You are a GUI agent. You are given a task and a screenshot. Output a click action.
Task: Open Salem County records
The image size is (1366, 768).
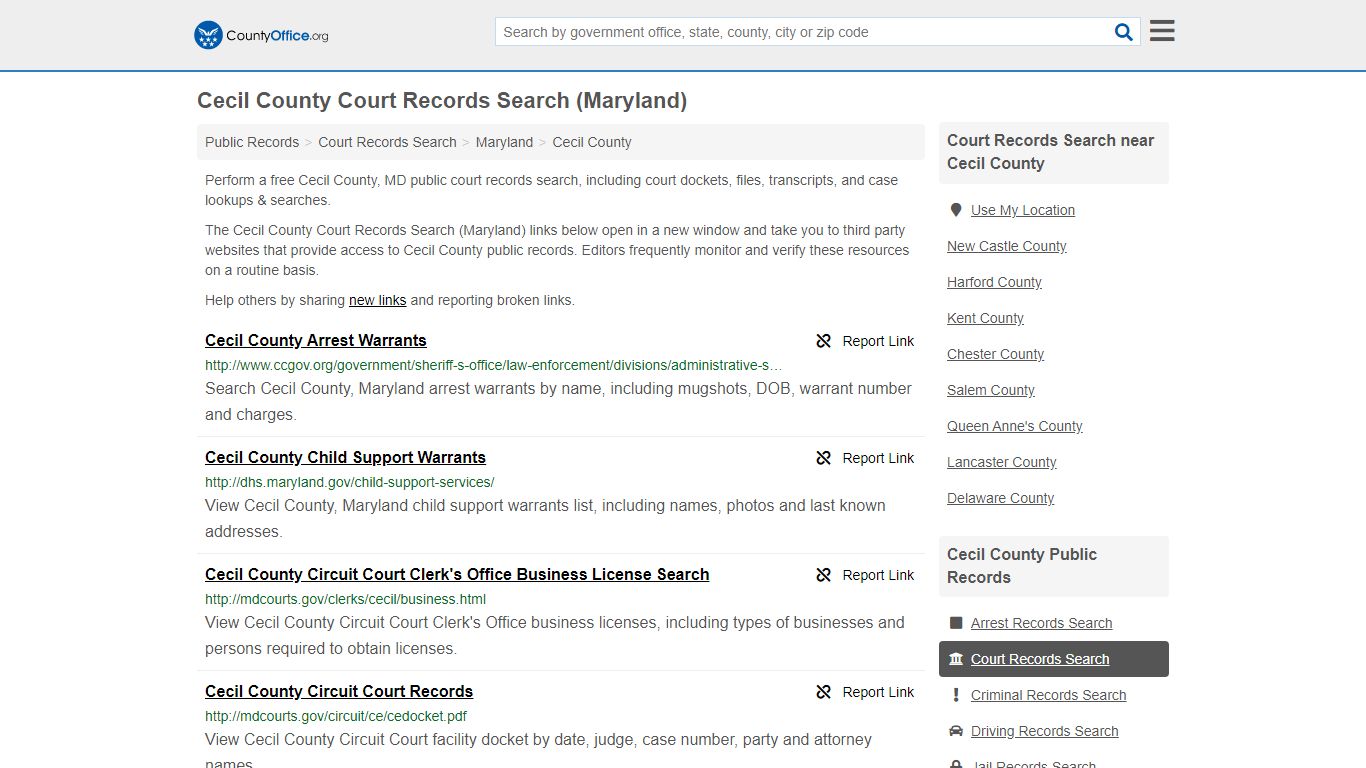[x=991, y=390]
